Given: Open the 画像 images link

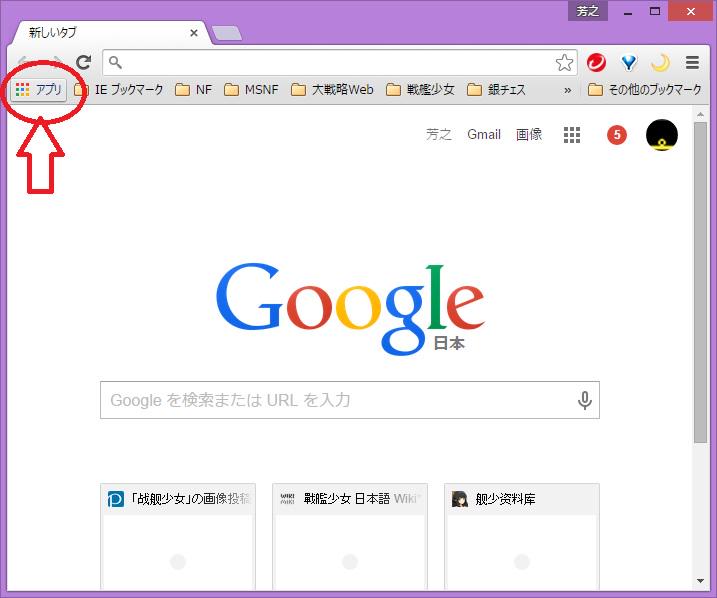Looking at the screenshot, I should click(529, 134).
